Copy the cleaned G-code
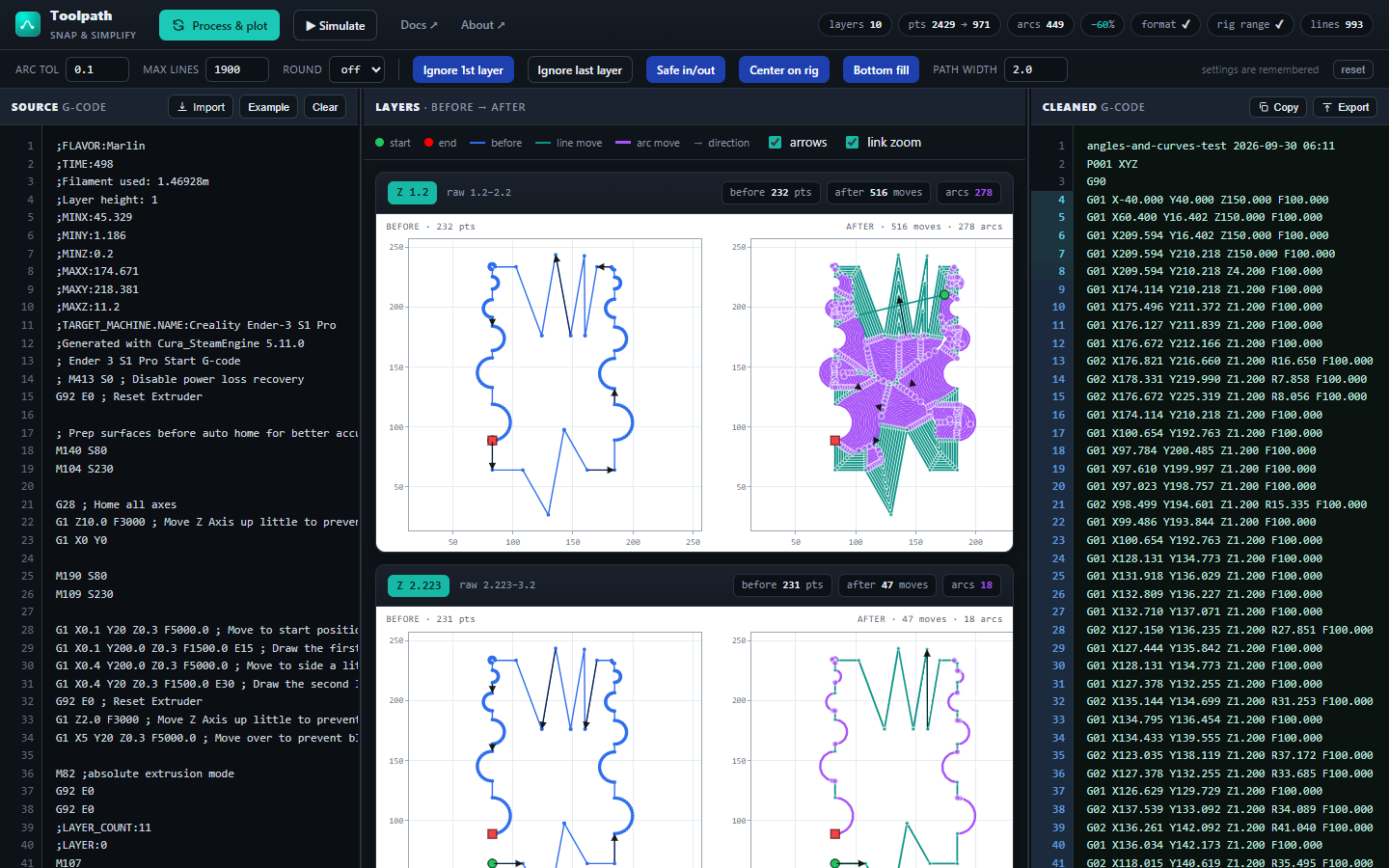This screenshot has width=1389, height=868. [x=1278, y=107]
